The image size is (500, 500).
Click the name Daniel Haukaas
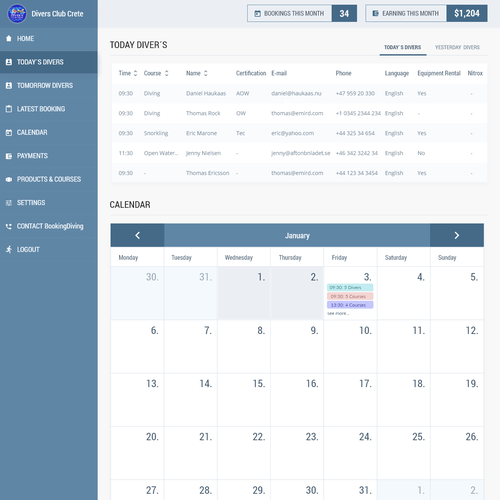206,93
